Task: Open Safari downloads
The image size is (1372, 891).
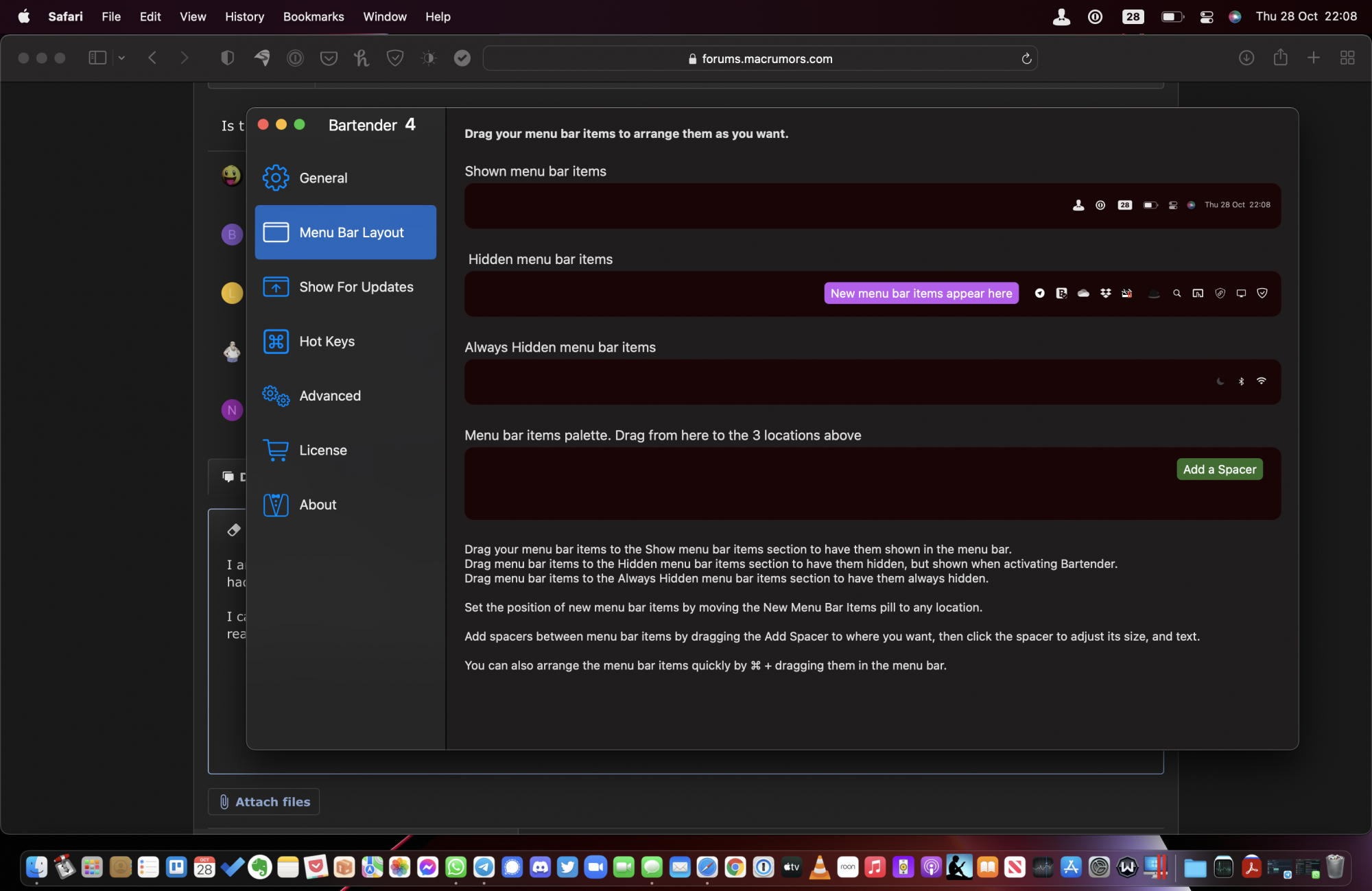Action: point(1246,58)
